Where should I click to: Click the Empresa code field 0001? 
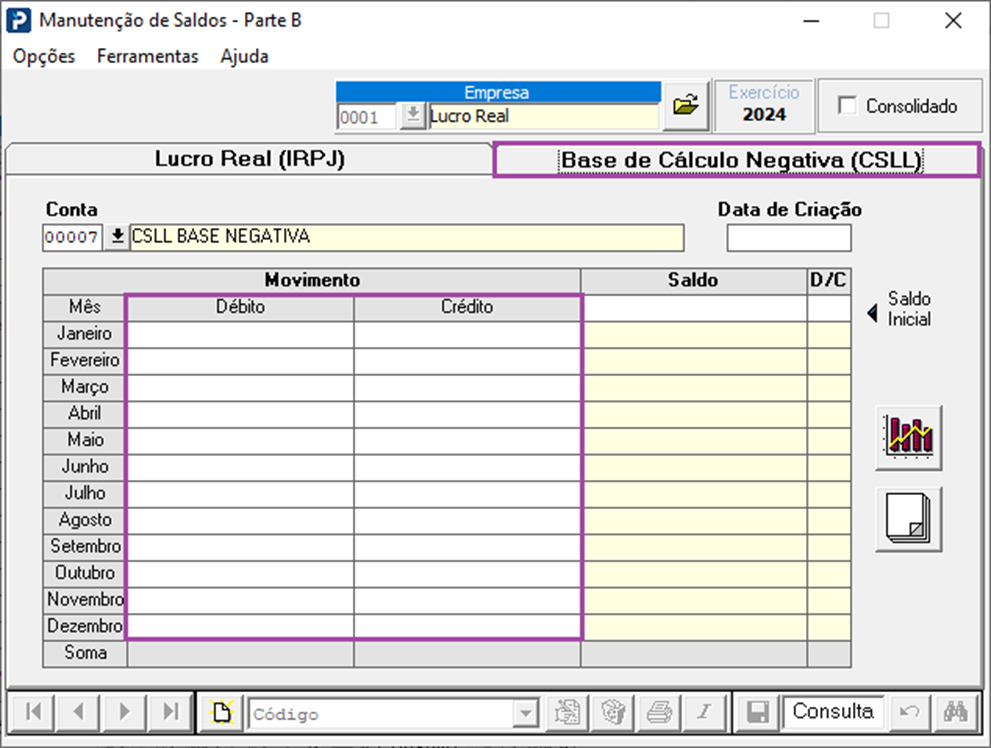[367, 117]
